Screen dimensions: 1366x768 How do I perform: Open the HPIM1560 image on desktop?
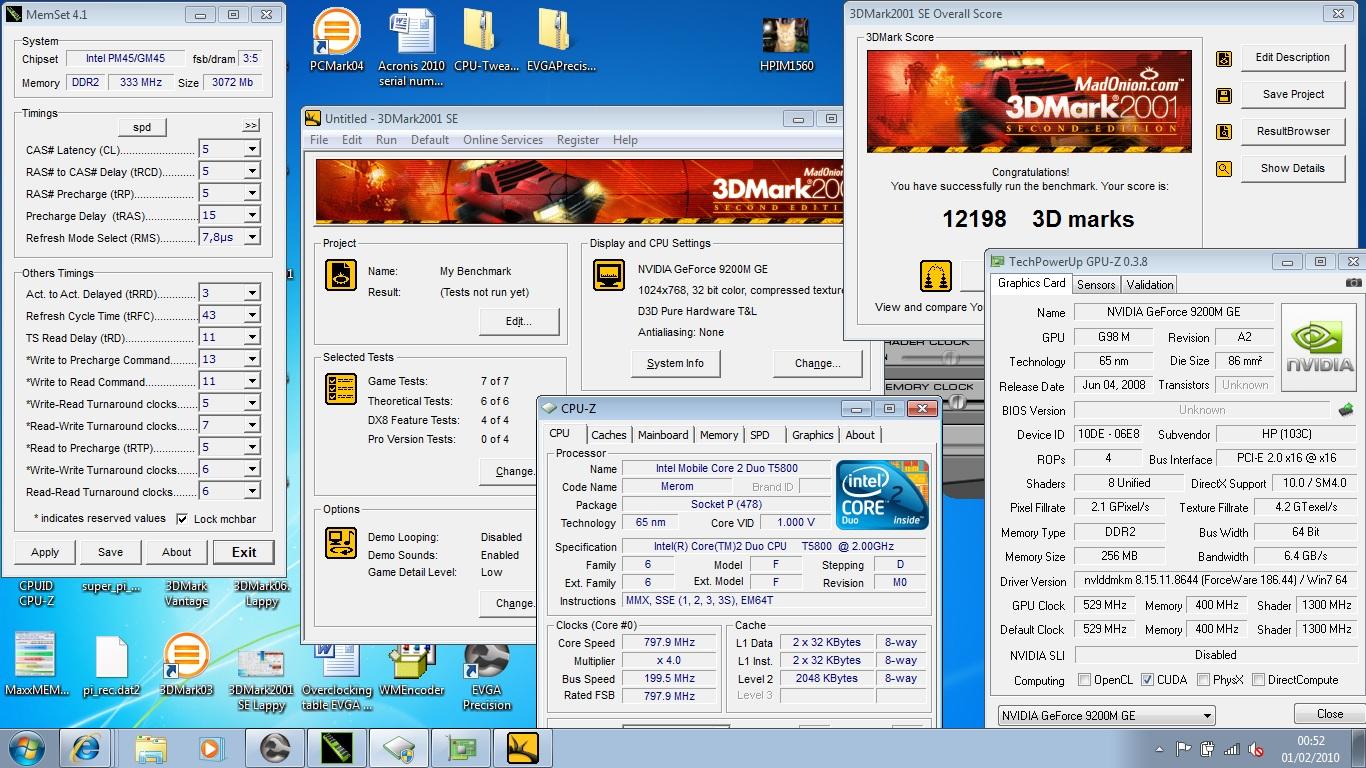tap(786, 45)
